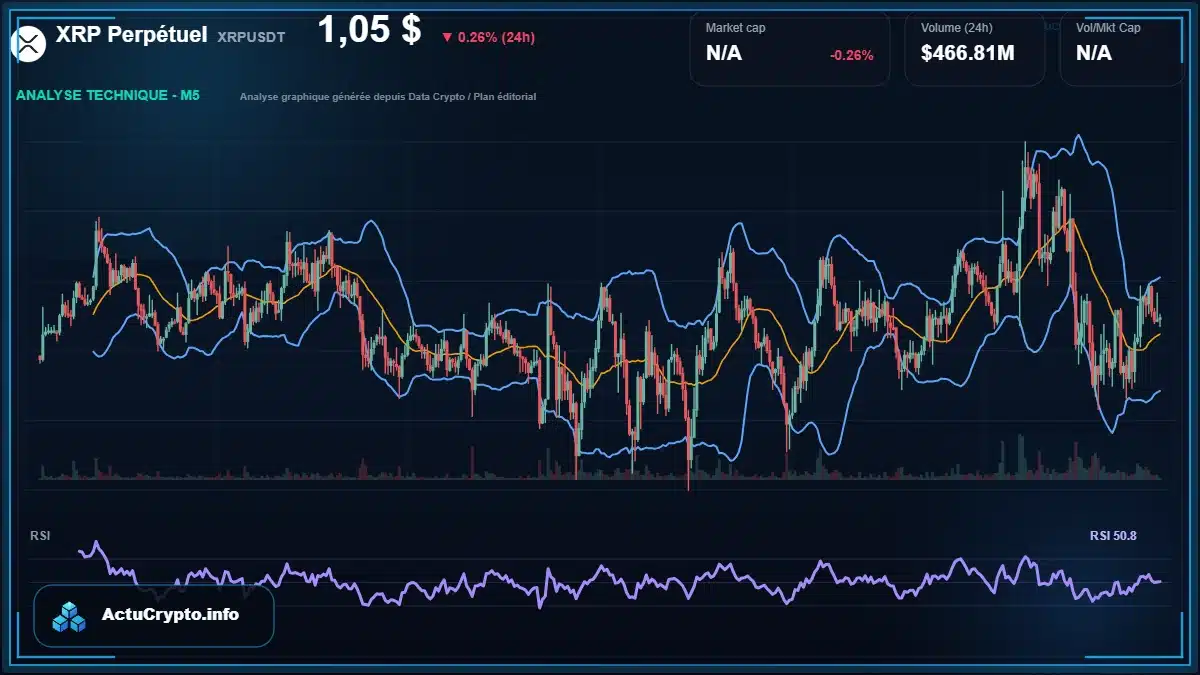This screenshot has width=1200, height=675.
Task: Click the -0.26% value in Market cap card
Action: point(851,55)
